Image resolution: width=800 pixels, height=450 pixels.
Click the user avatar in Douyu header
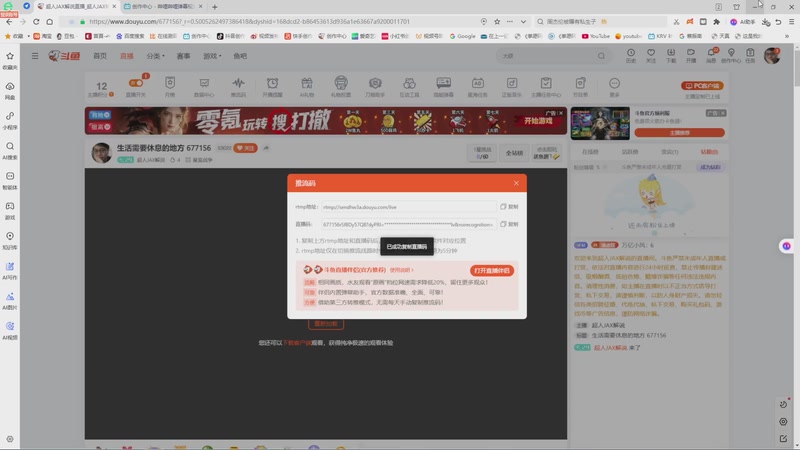pos(772,56)
